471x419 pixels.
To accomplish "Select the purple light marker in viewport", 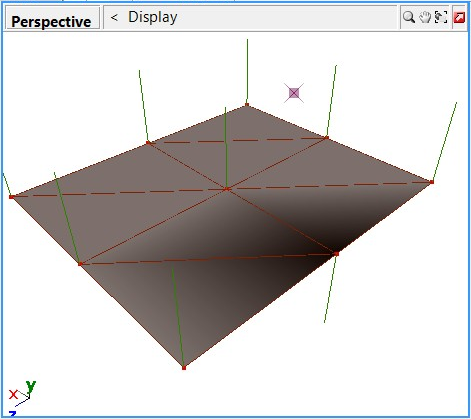I will point(294,93).
